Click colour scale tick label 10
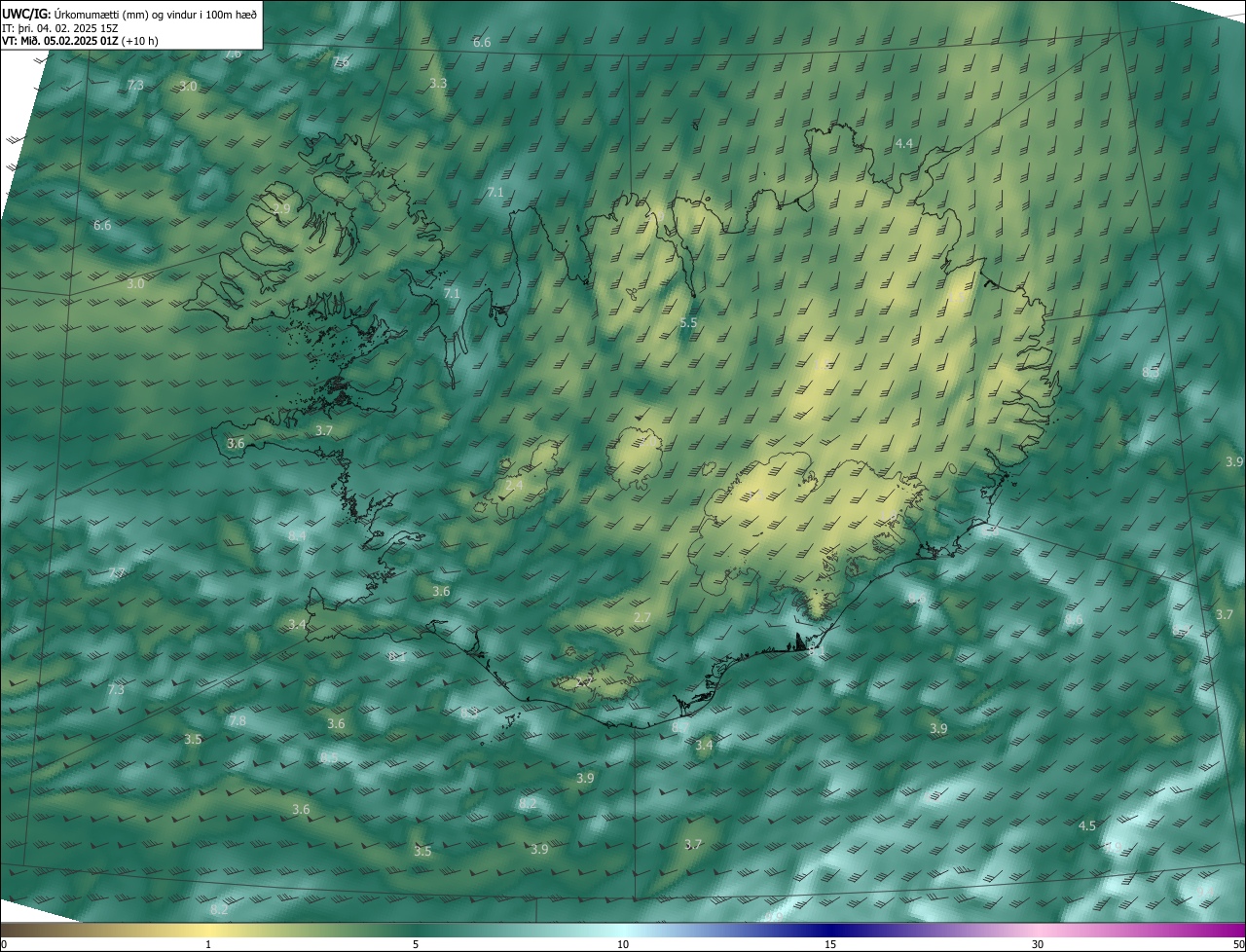 tap(623, 944)
